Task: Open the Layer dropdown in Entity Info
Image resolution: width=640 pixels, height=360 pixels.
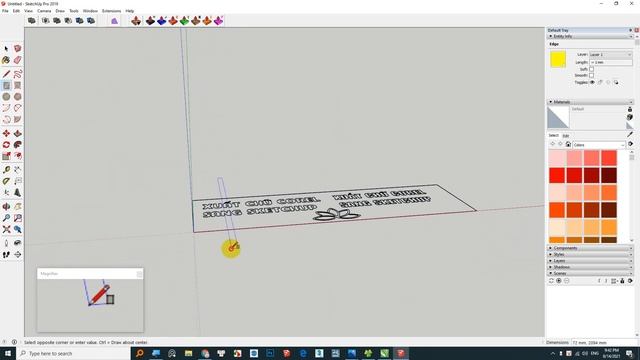Action: pos(611,55)
